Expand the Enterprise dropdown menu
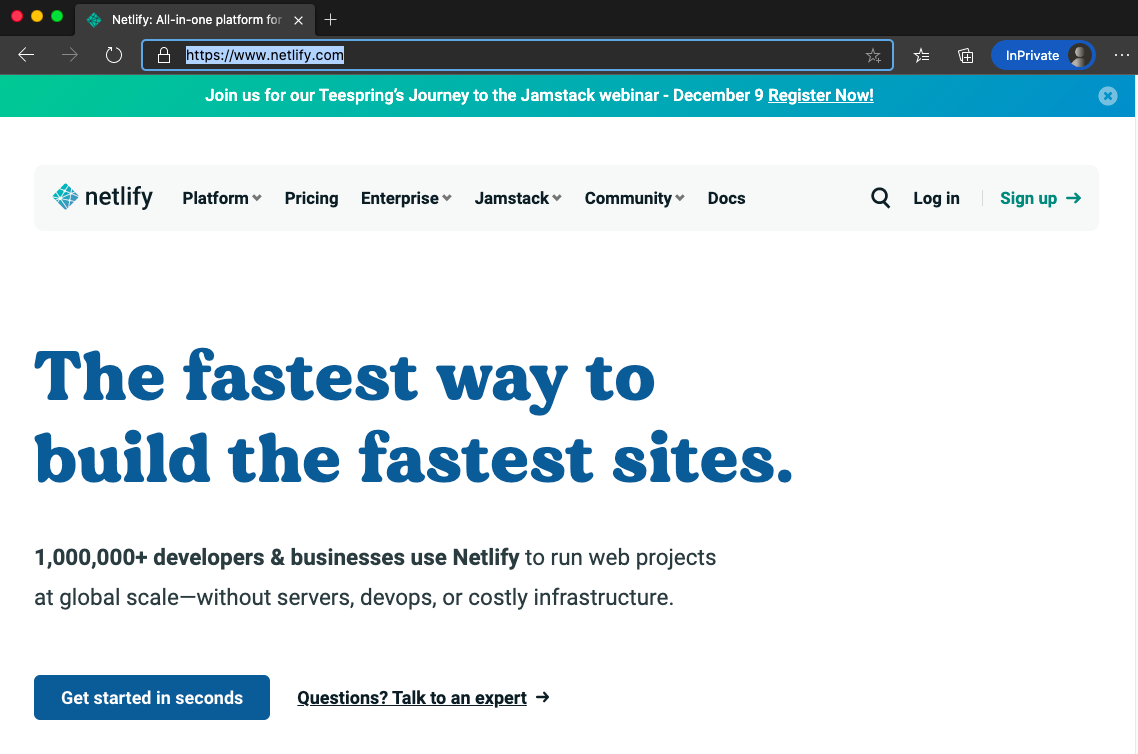1138x754 pixels. point(406,198)
